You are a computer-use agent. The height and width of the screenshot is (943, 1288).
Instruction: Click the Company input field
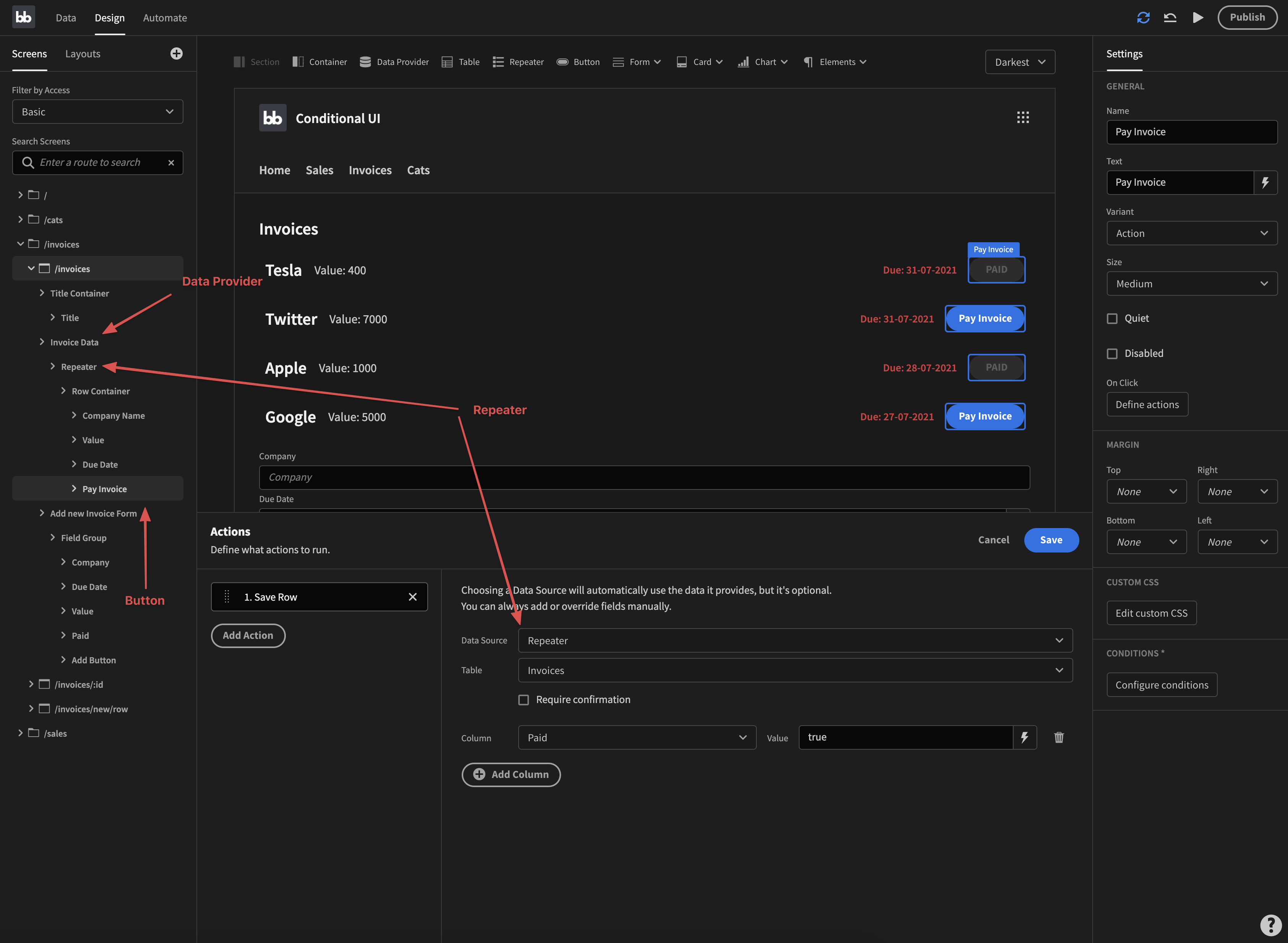644,477
